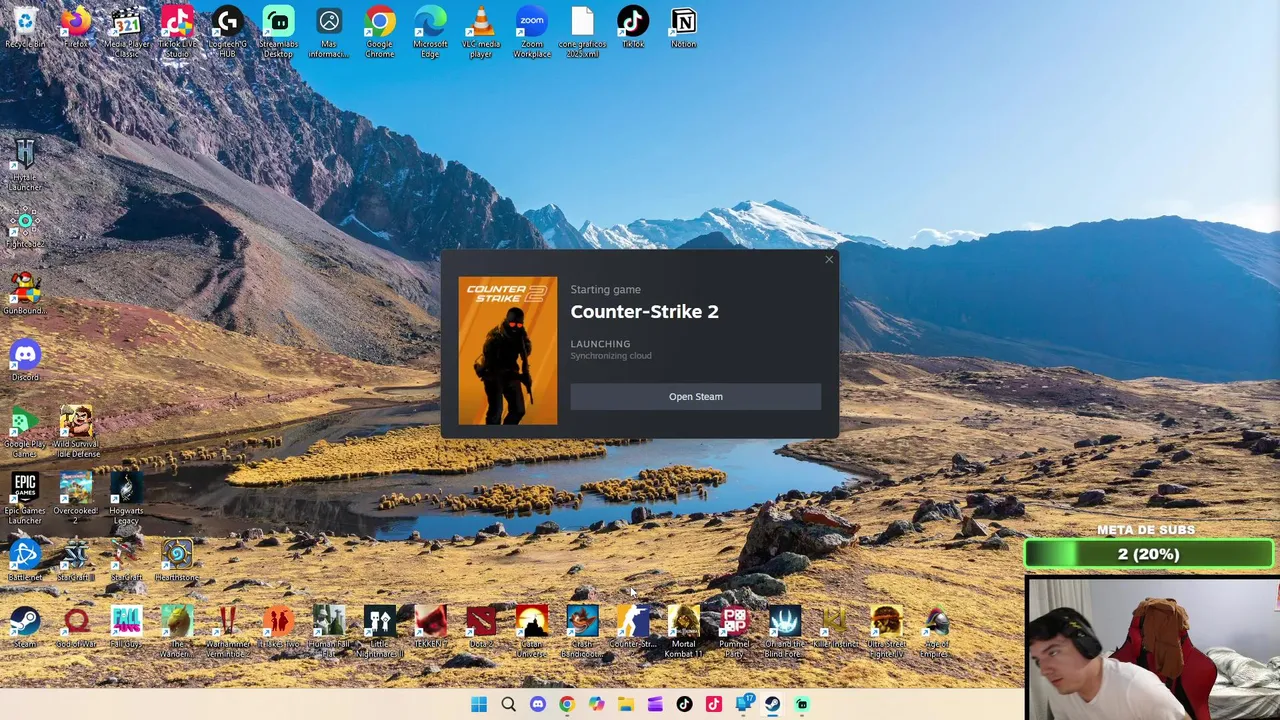Open TikTok LIVE Studio desktop shortcut
The image size is (1280, 720).
177,31
